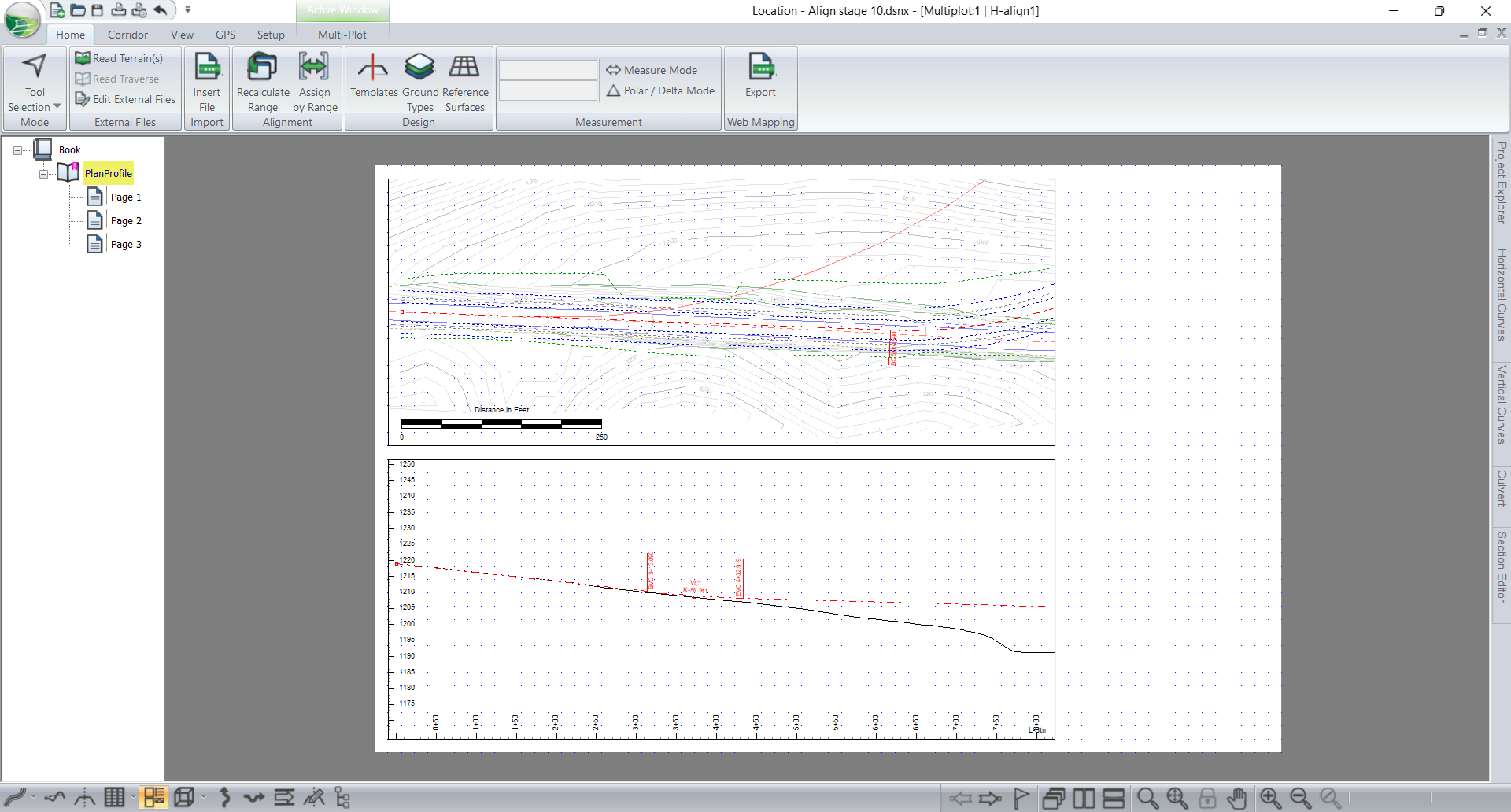Collapse the PlanProfile tree node

[x=44, y=174]
